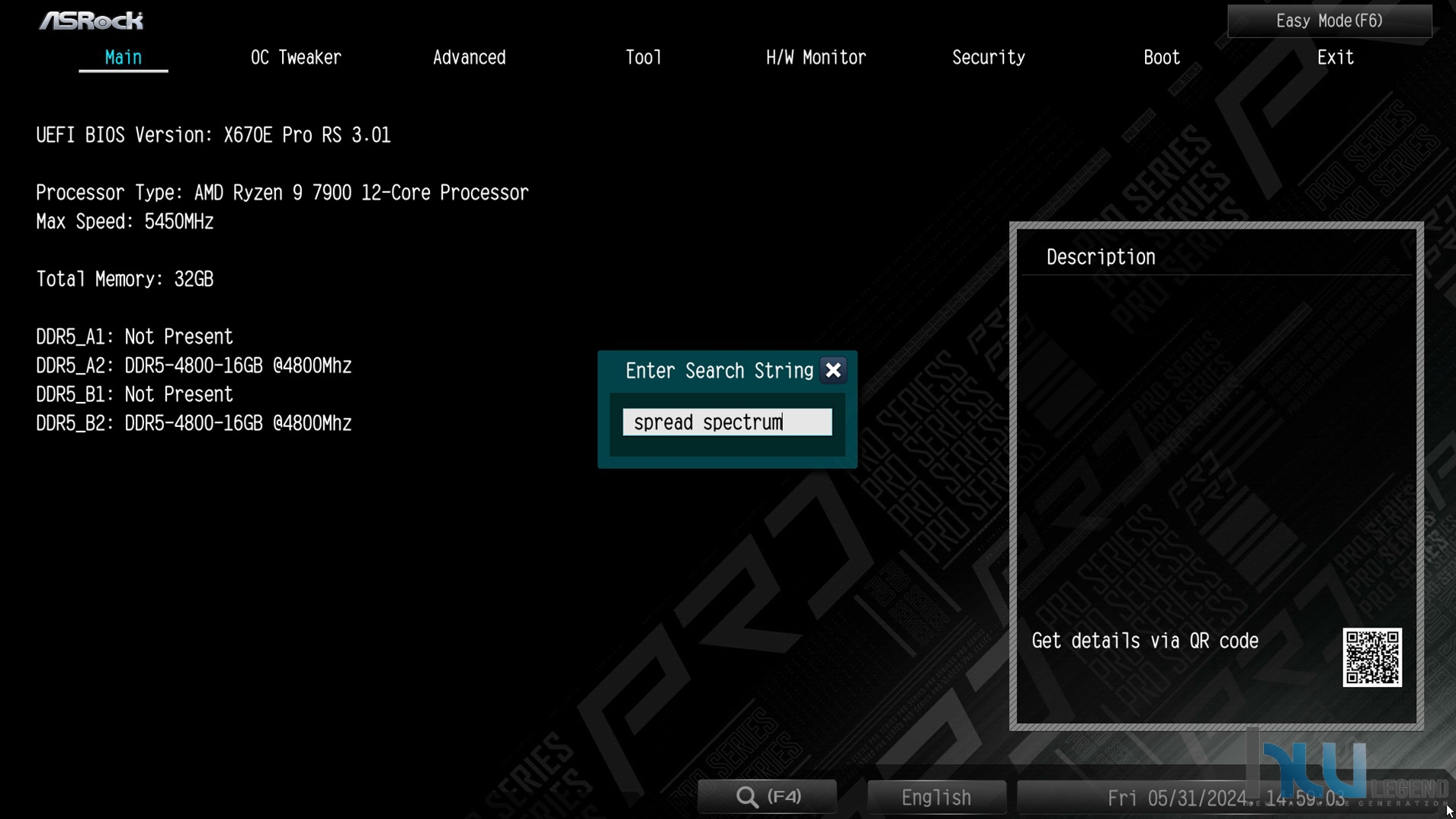Open search via magnifier F4 button

click(x=768, y=797)
